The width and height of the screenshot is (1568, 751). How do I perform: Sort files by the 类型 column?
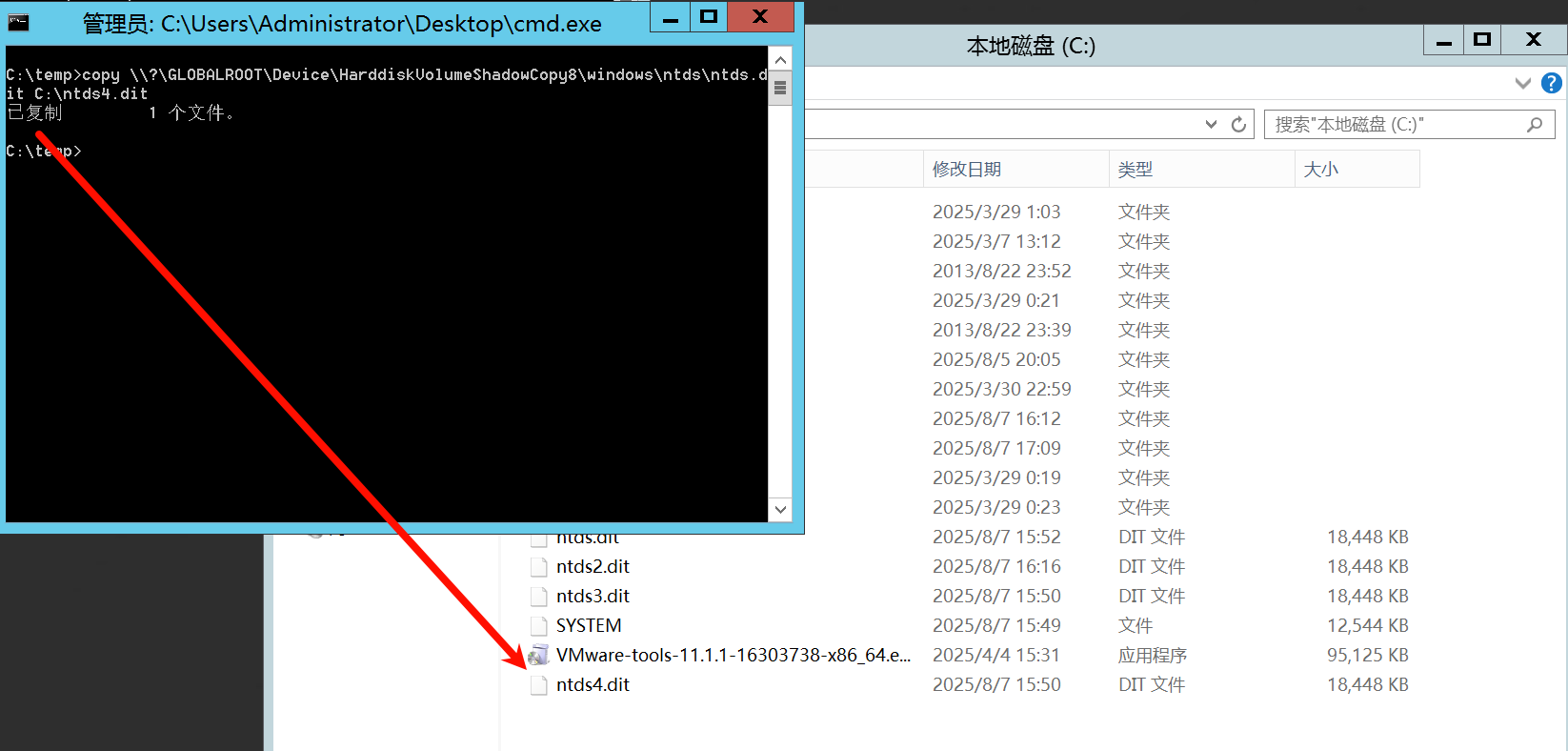[1136, 170]
